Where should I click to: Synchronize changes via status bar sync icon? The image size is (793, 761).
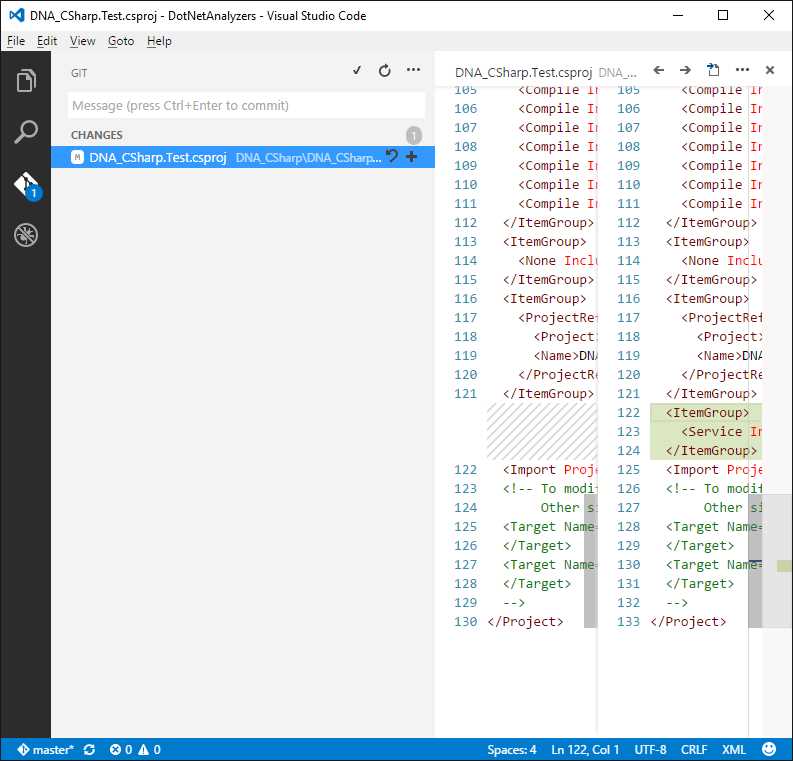[x=90, y=749]
